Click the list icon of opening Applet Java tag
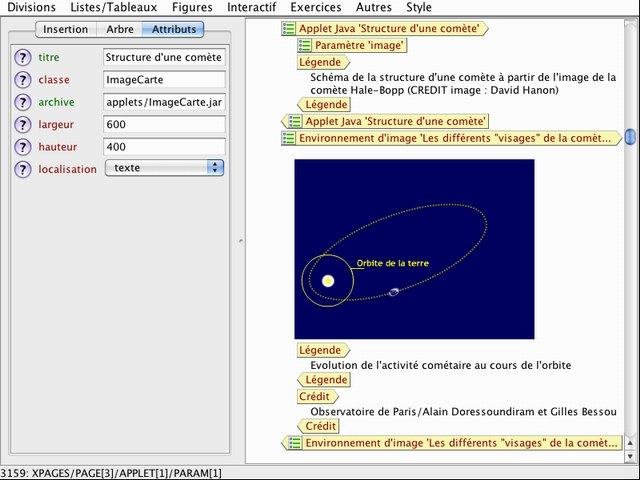Image resolution: width=640 pixels, height=480 pixels. (289, 29)
